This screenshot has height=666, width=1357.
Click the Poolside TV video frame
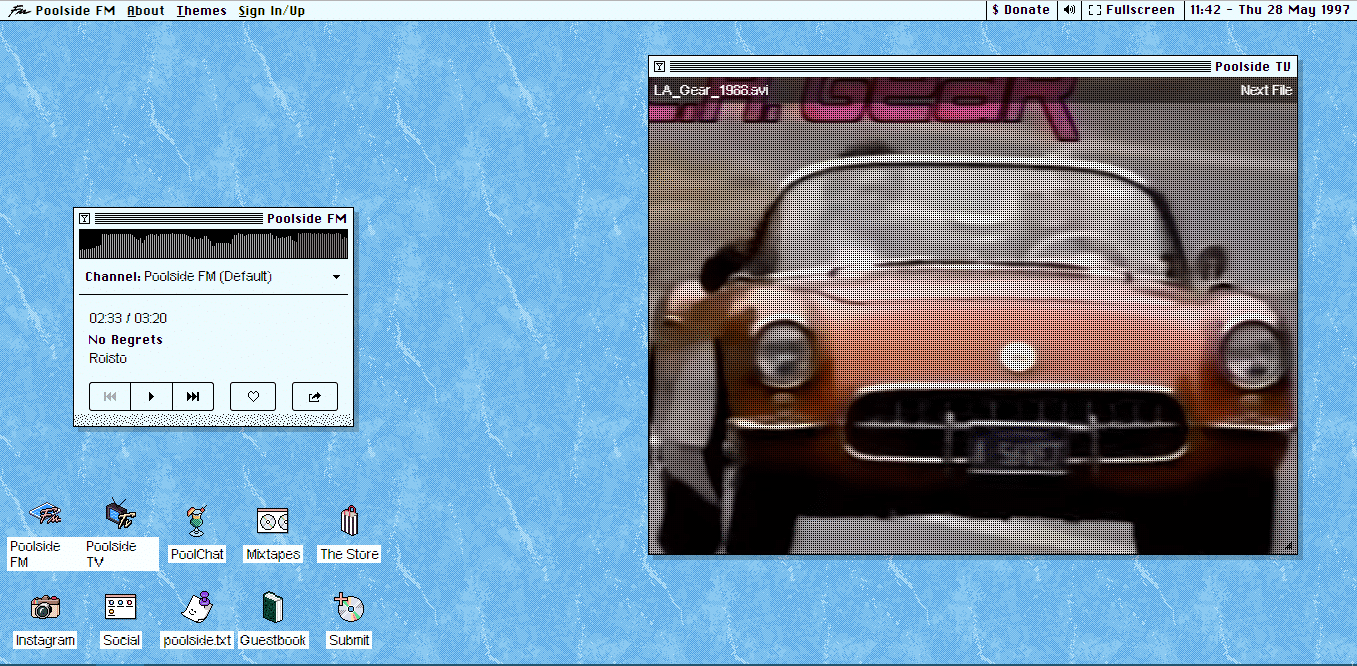[973, 315]
